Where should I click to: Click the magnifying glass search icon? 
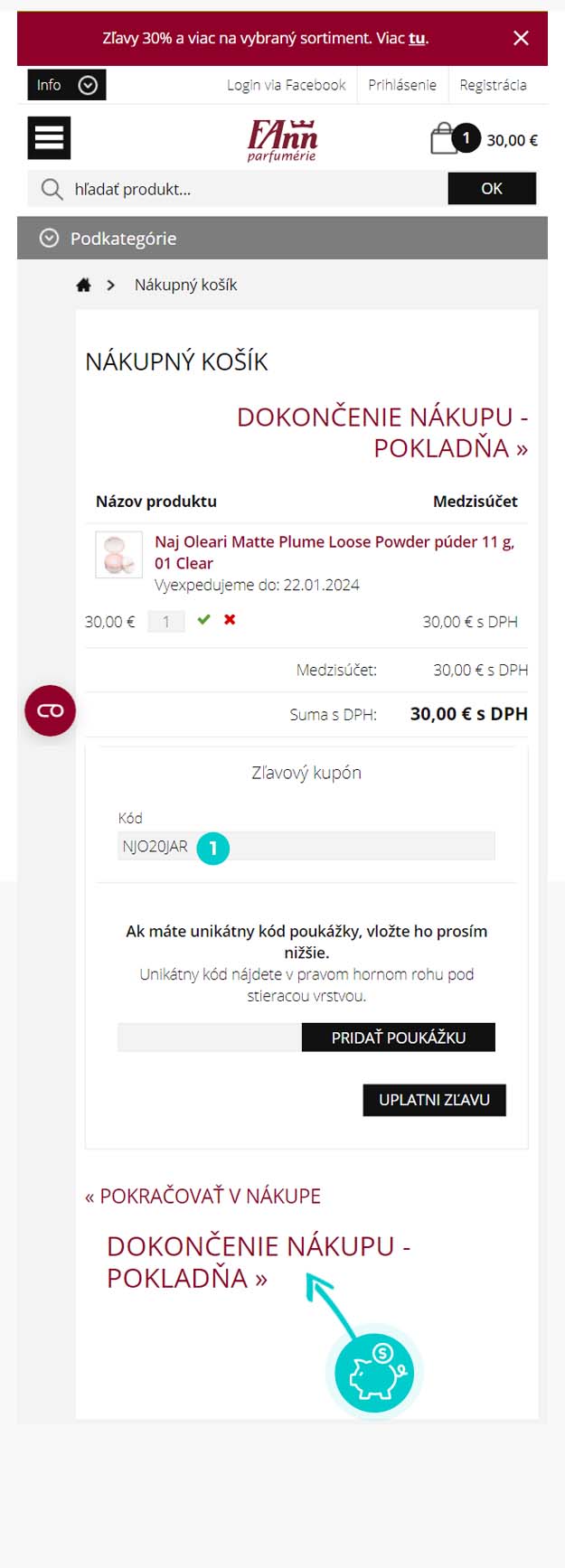click(52, 189)
